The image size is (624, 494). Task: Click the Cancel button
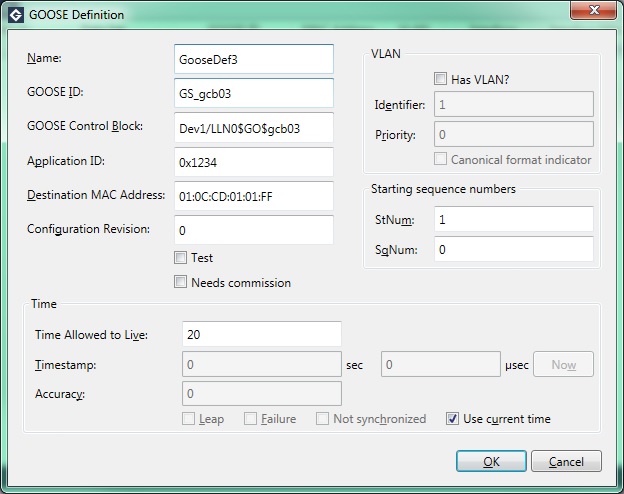click(566, 461)
